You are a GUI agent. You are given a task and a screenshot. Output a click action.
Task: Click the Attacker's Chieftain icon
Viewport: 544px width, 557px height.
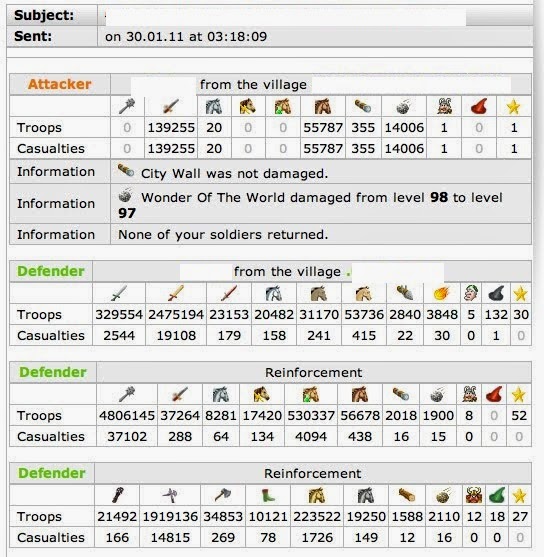(x=444, y=106)
